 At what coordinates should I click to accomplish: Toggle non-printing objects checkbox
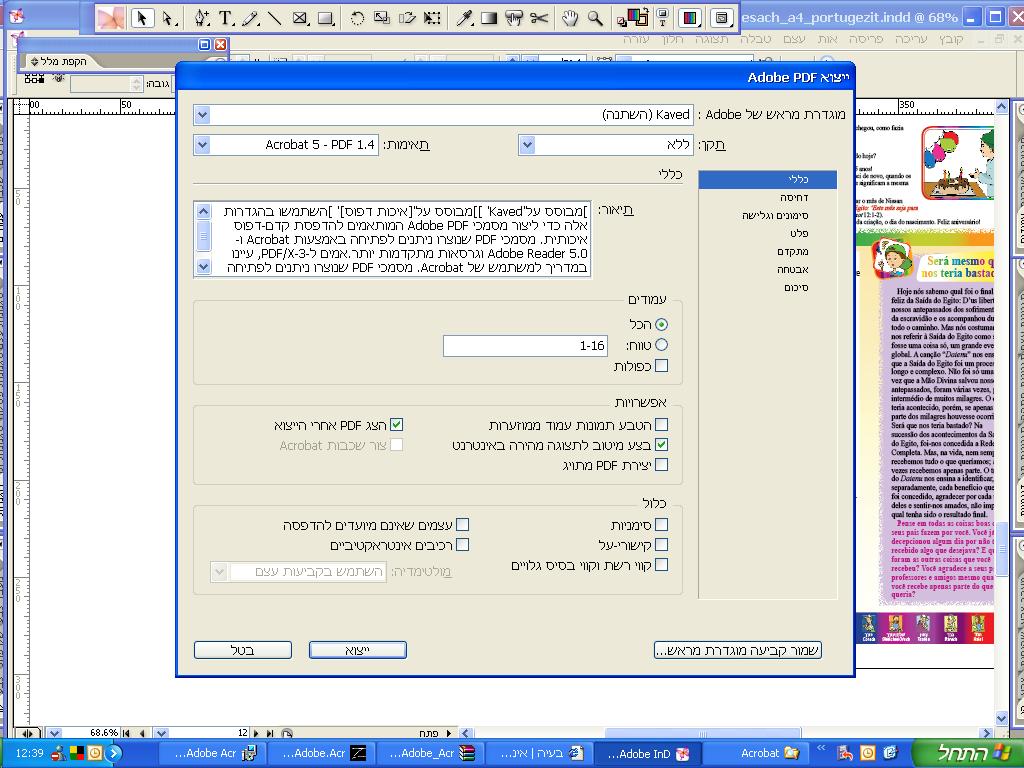click(x=462, y=524)
